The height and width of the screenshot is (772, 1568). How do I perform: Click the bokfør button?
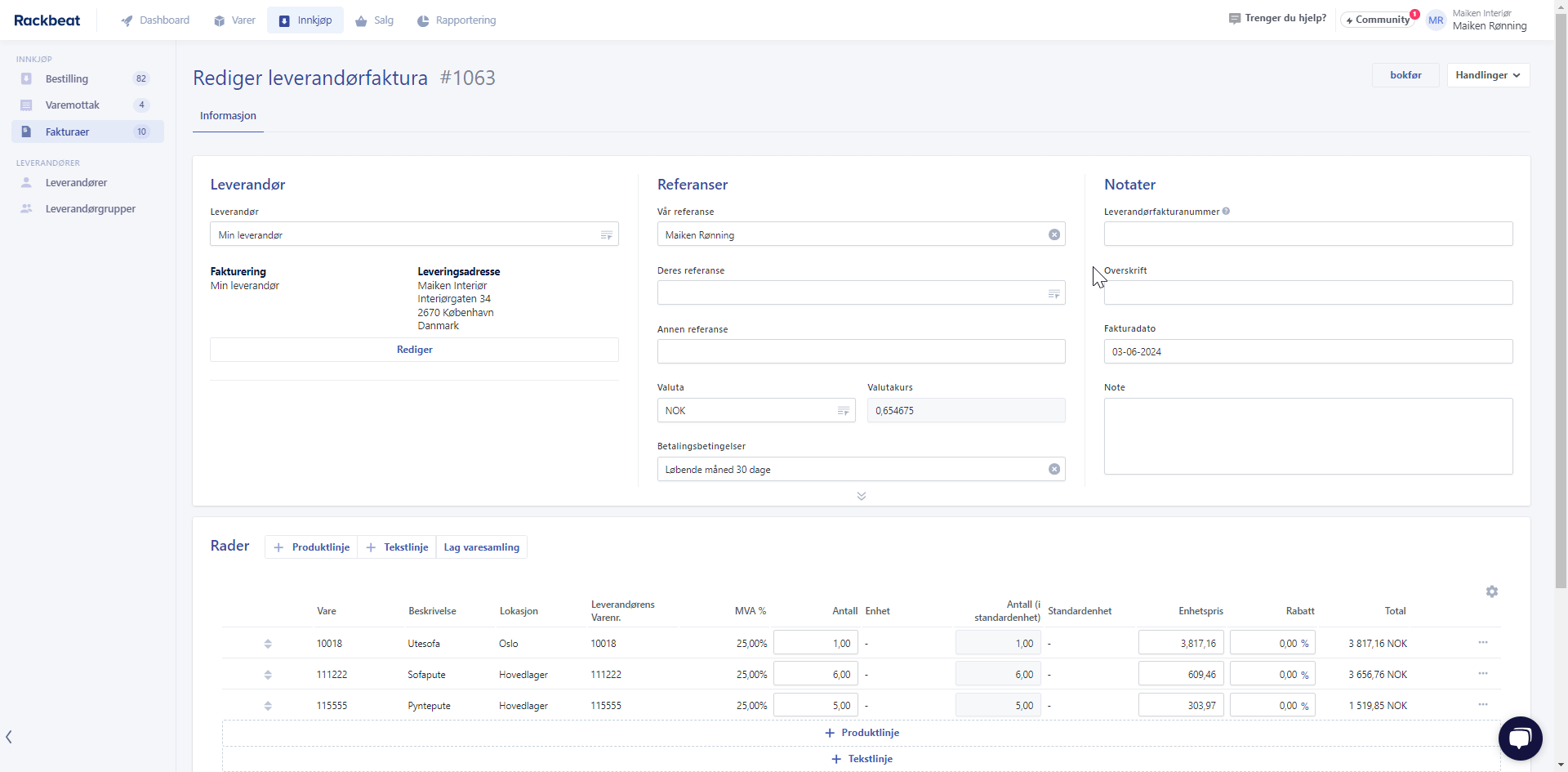coord(1405,75)
